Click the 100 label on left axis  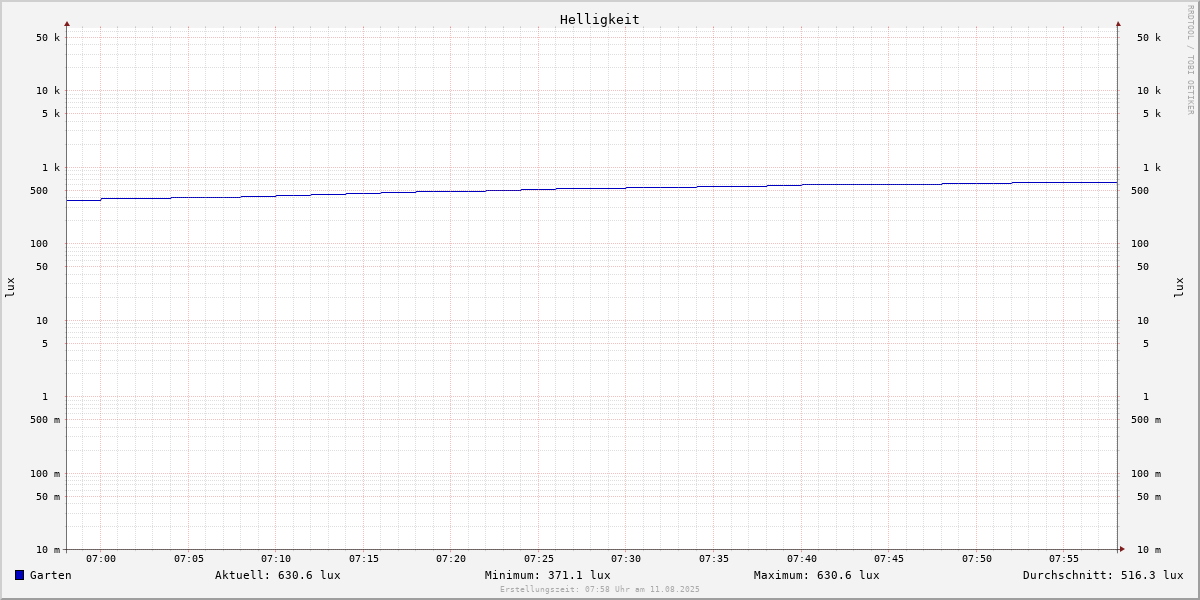[x=39, y=244]
